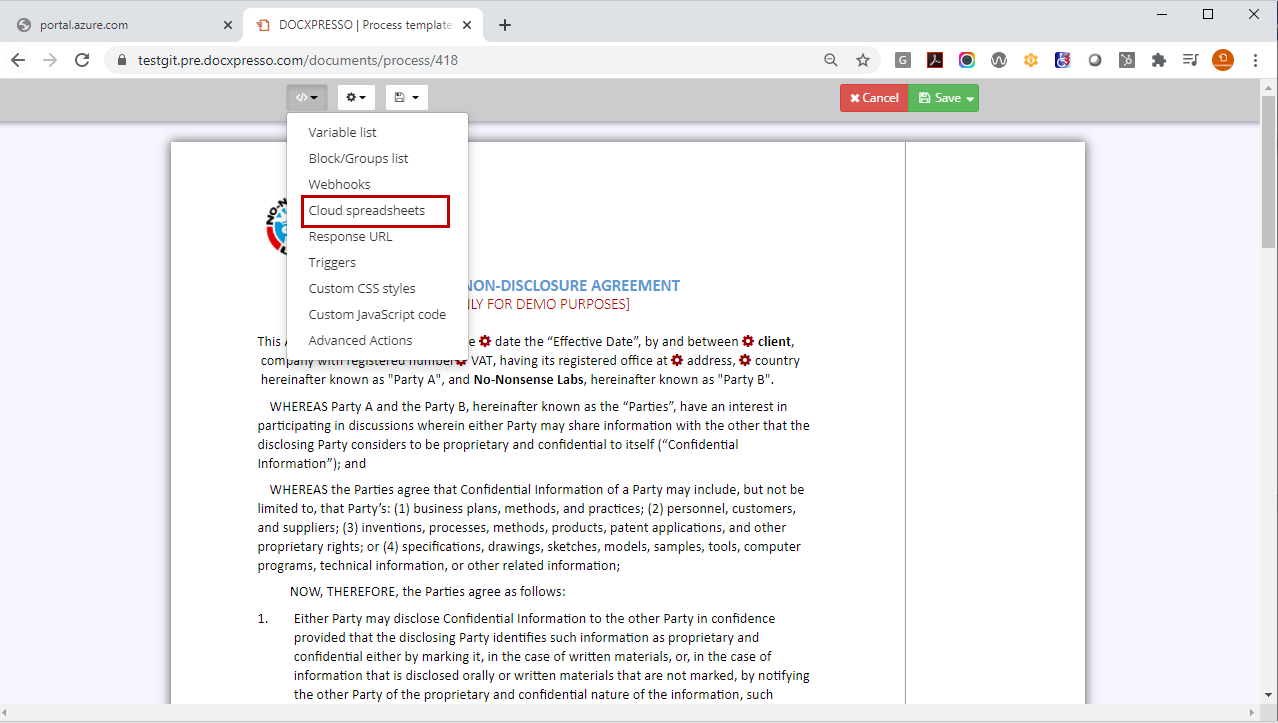The width and height of the screenshot is (1278, 723).
Task: Open the media controls icon
Action: (x=1190, y=60)
